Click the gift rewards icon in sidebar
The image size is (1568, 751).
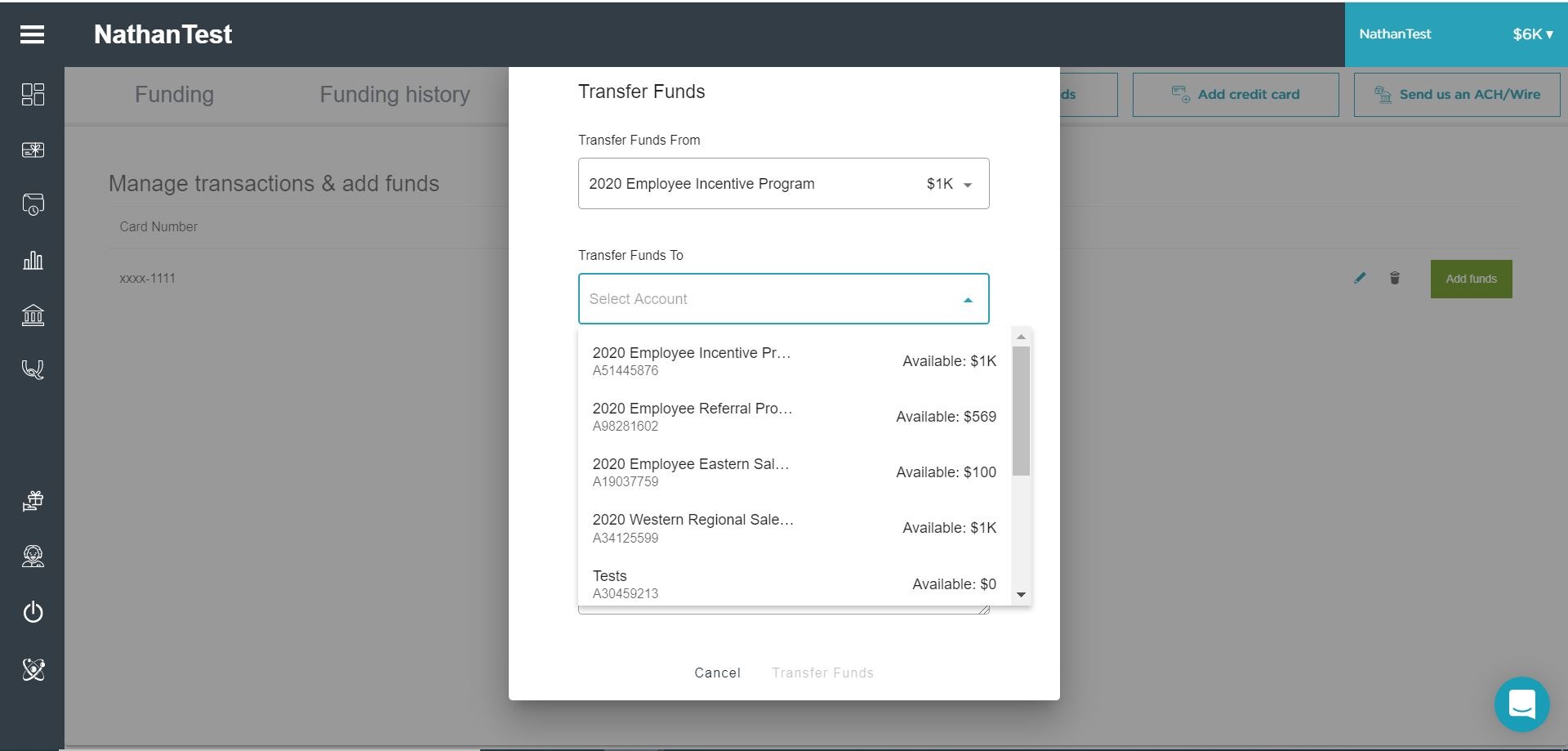pos(33,501)
